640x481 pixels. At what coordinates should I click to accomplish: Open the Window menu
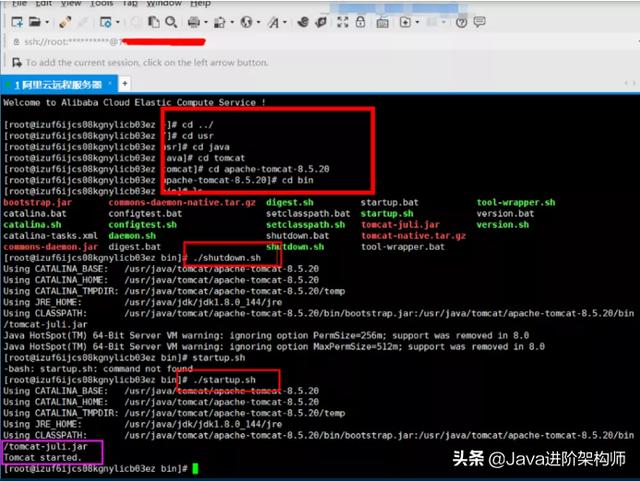(x=163, y=3)
